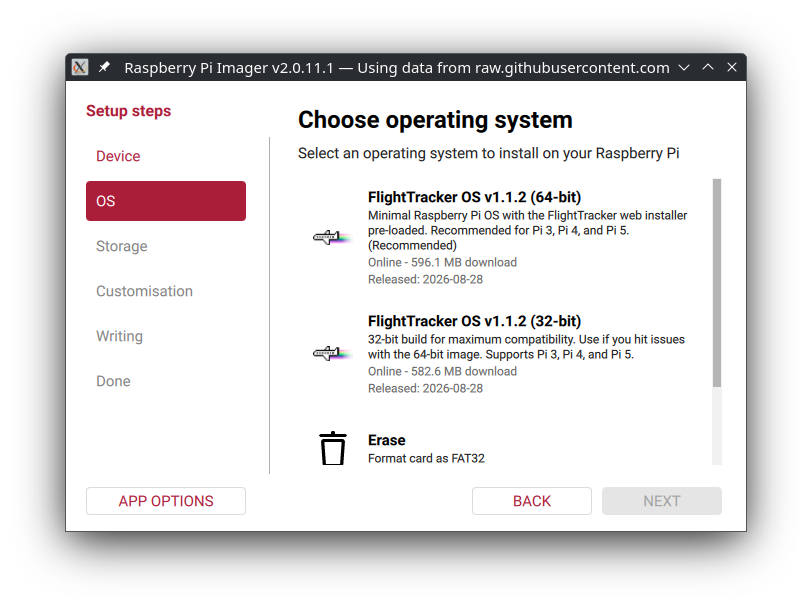
Task: Click 'Released: 2026-08-28' under the 64-bit entry
Action: tap(425, 280)
